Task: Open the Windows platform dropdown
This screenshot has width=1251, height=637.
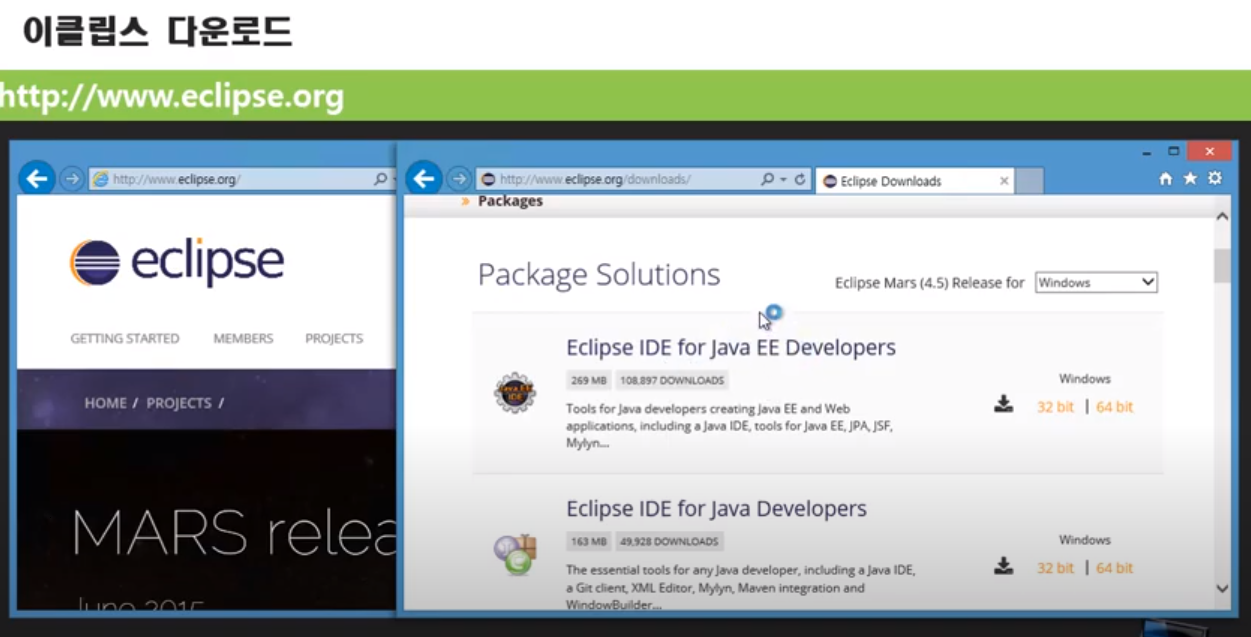Action: pyautogui.click(x=1096, y=283)
